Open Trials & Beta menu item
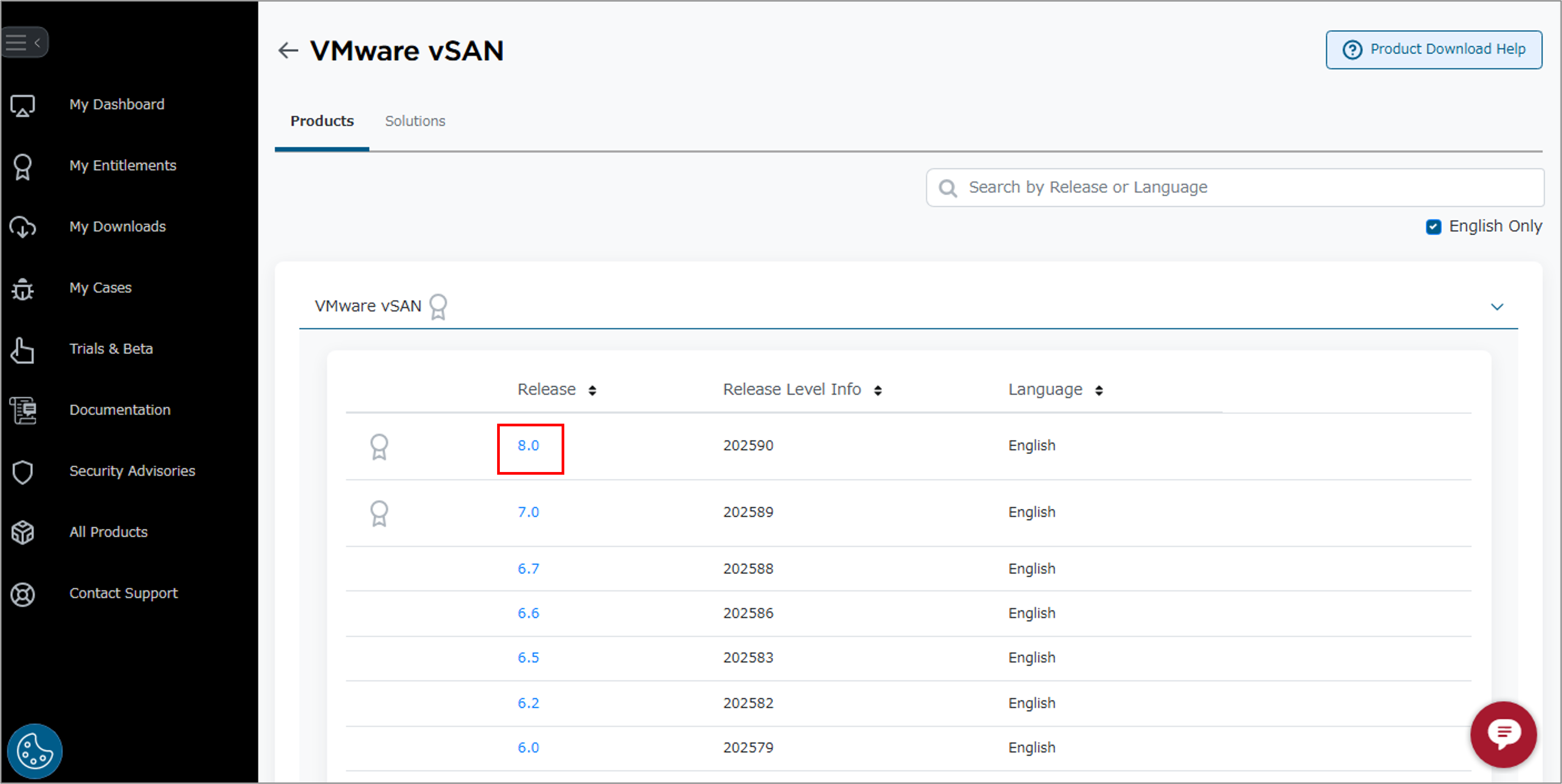1562x784 pixels. tap(111, 349)
